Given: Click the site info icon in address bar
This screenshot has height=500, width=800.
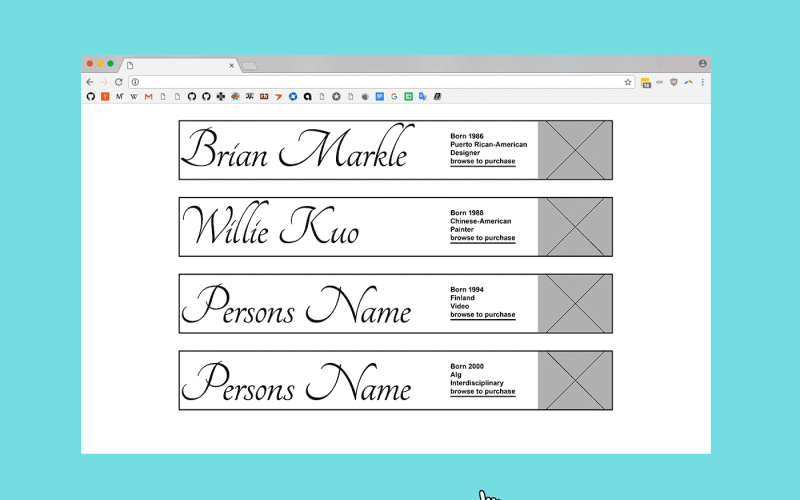Looking at the screenshot, I should 135,82.
